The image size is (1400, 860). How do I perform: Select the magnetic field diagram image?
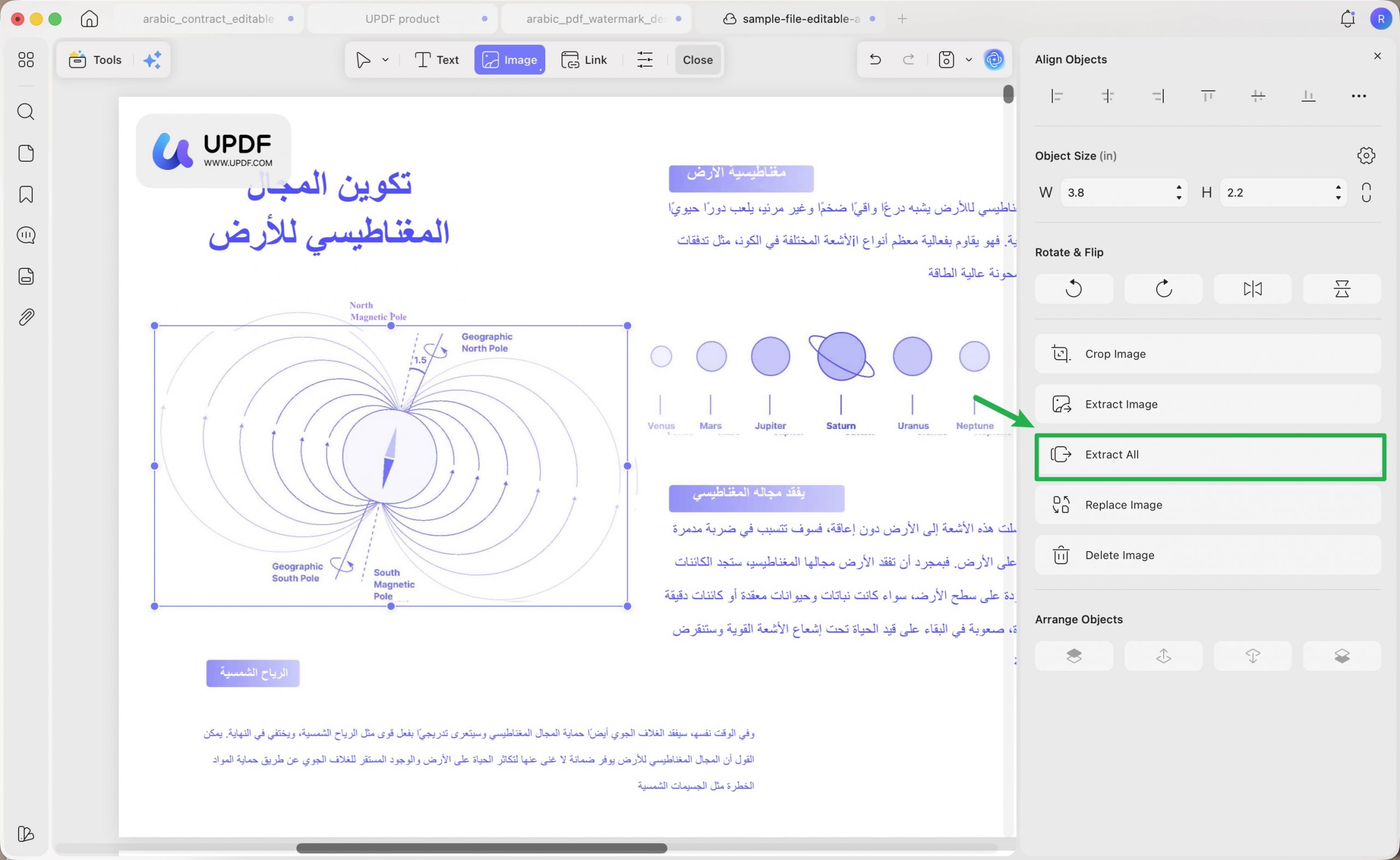(391, 466)
